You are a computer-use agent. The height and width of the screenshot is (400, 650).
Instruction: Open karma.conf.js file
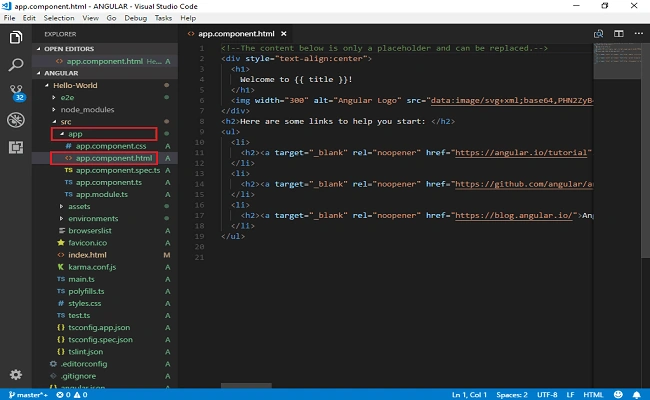pyautogui.click(x=105, y=267)
